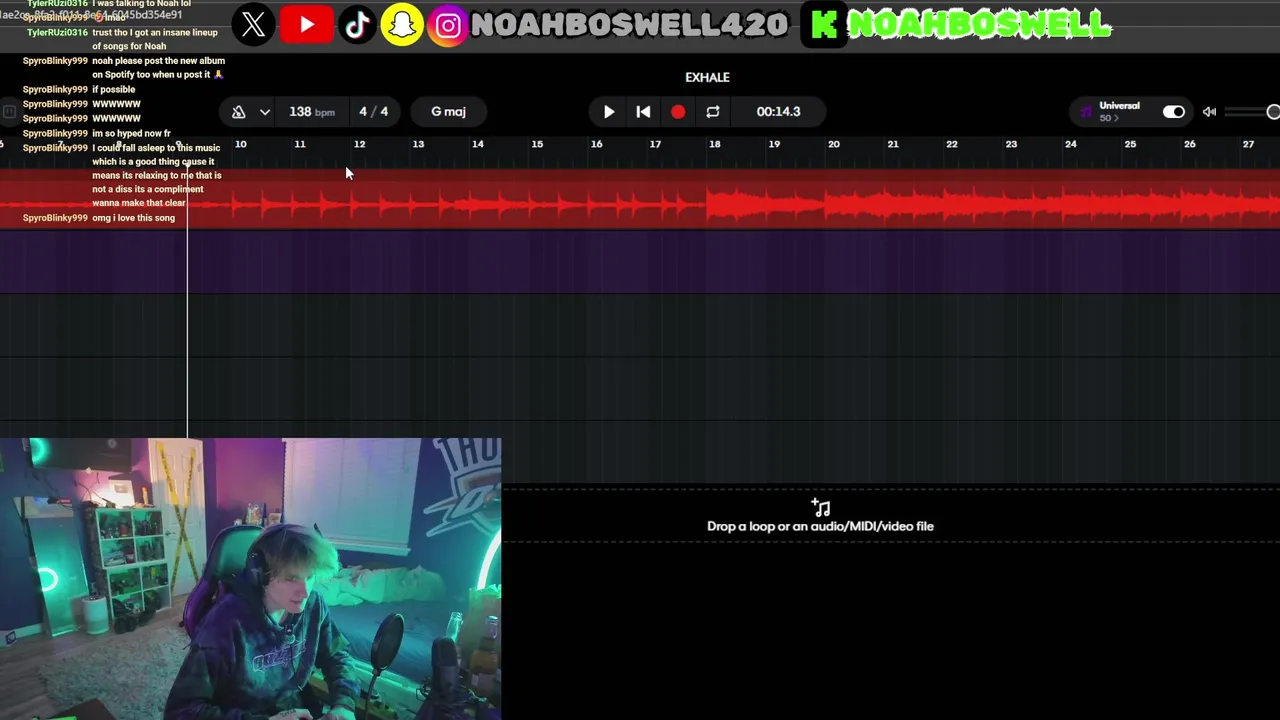The image size is (1280, 720).
Task: Click the speaker volume icon
Action: [1209, 112]
